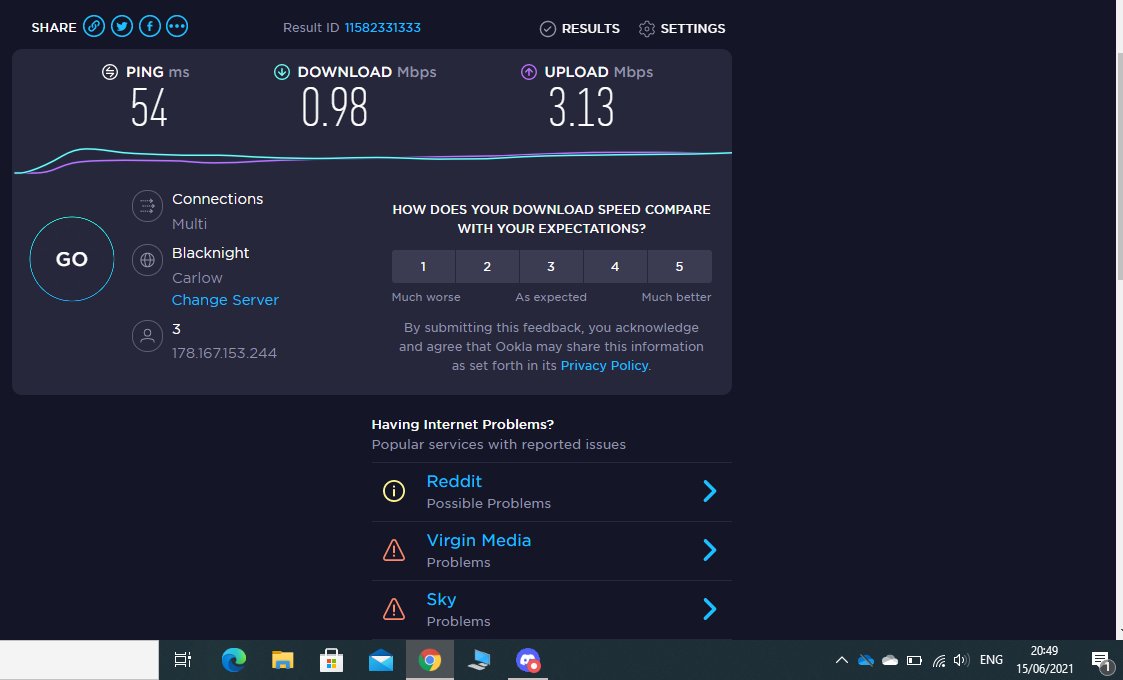
Task: Open the clock showing 20:49
Action: (1044, 660)
